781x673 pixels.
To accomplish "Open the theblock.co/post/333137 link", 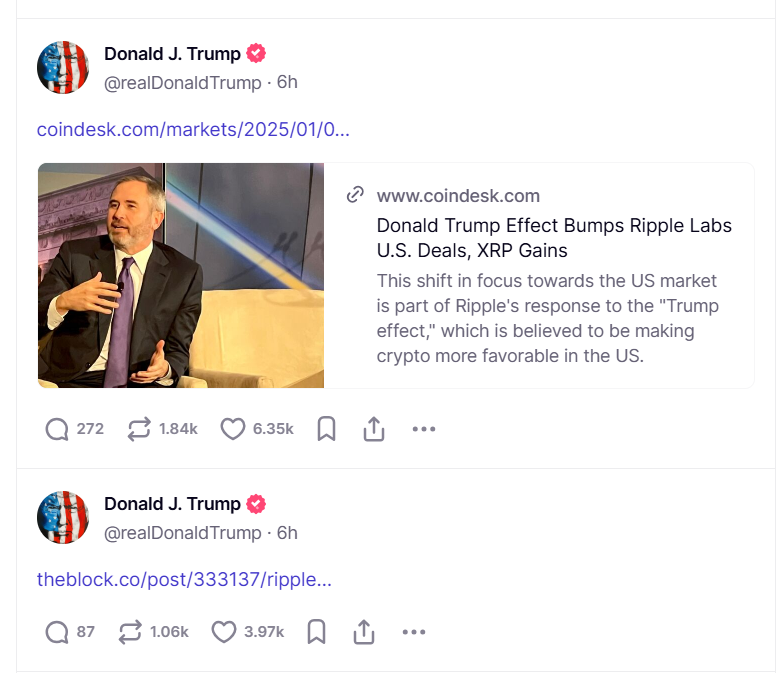I will coord(184,580).
